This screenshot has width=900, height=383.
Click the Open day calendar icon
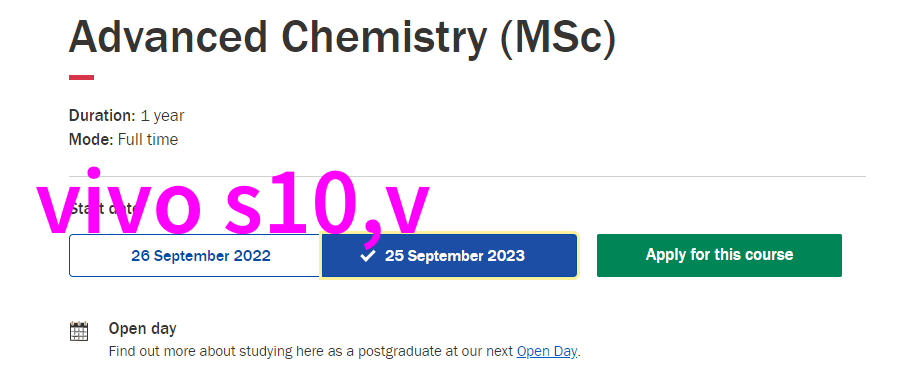pyautogui.click(x=79, y=331)
